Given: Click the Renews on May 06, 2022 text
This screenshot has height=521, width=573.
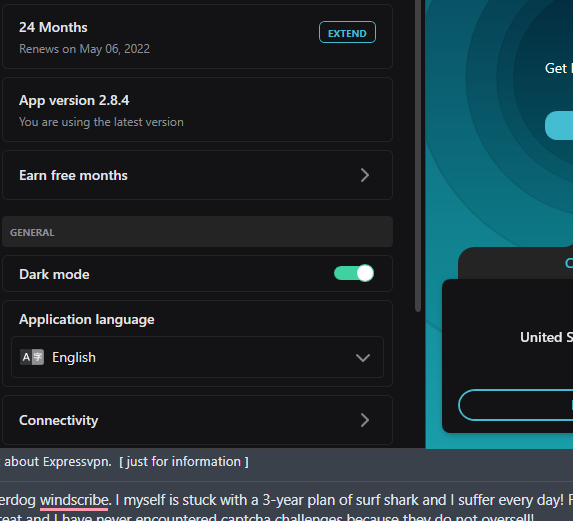Looking at the screenshot, I should pos(84,49).
